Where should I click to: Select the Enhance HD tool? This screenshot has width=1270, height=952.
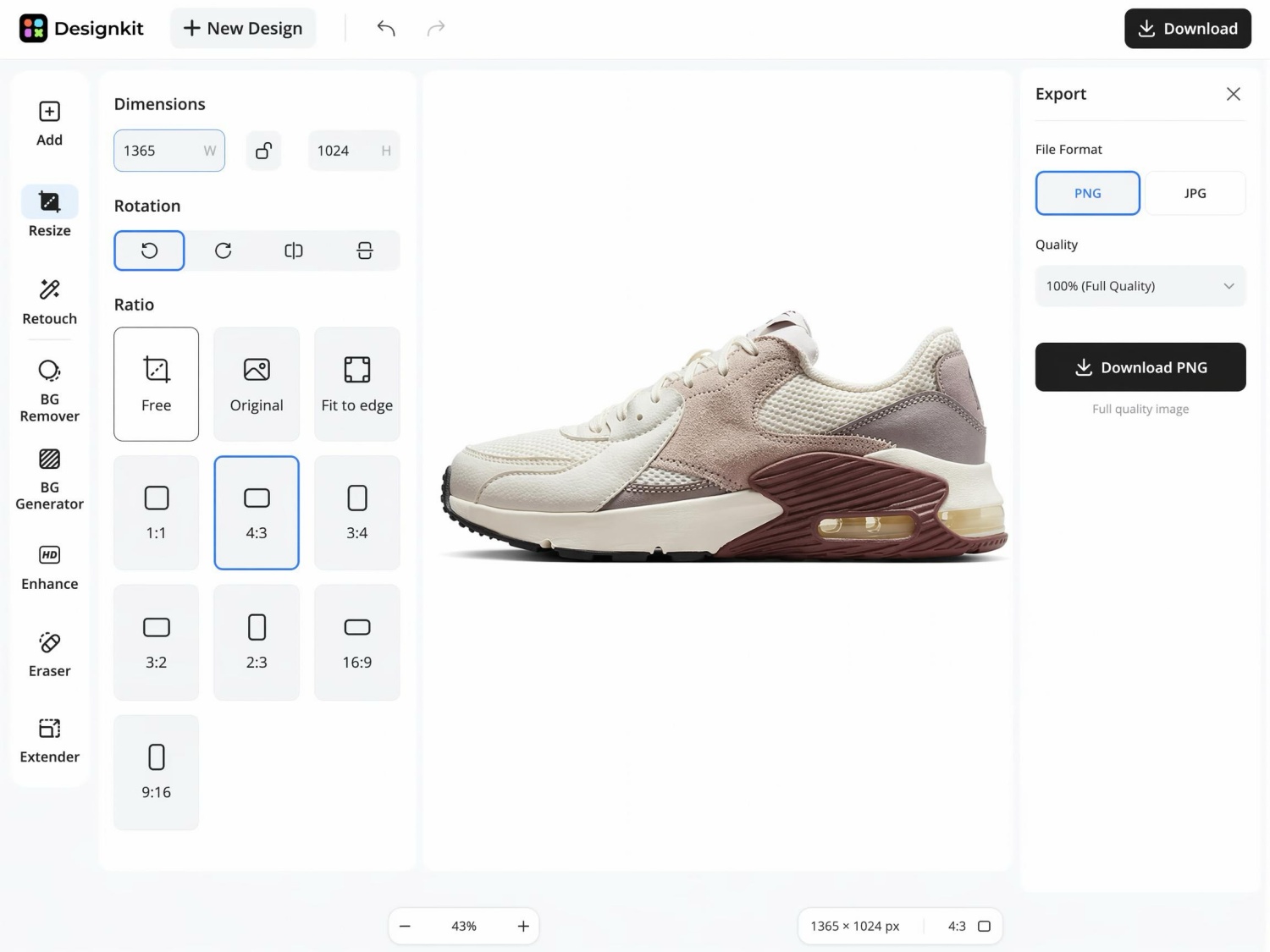(49, 567)
